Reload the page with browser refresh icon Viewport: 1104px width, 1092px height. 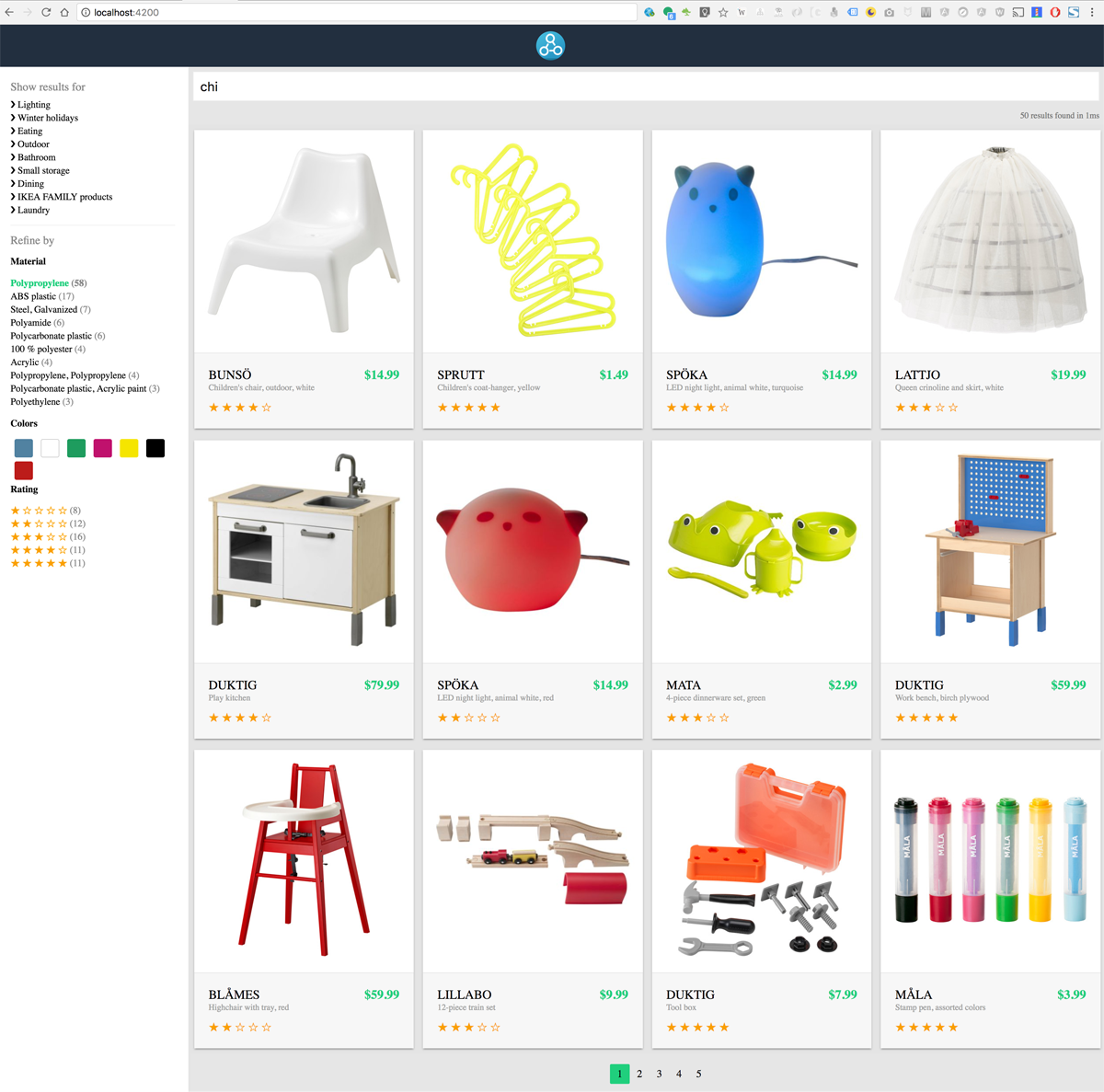(x=46, y=12)
